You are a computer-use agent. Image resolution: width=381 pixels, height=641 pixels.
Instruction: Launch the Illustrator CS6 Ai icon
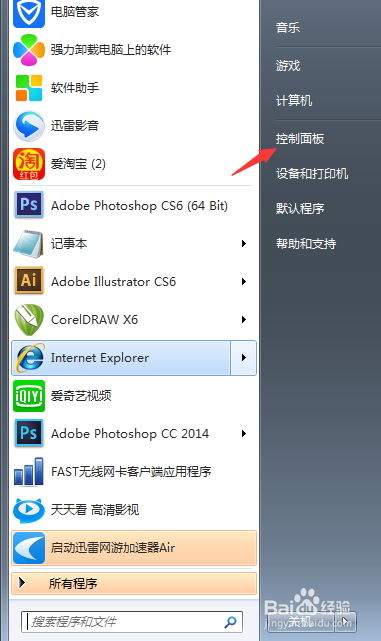(x=29, y=281)
